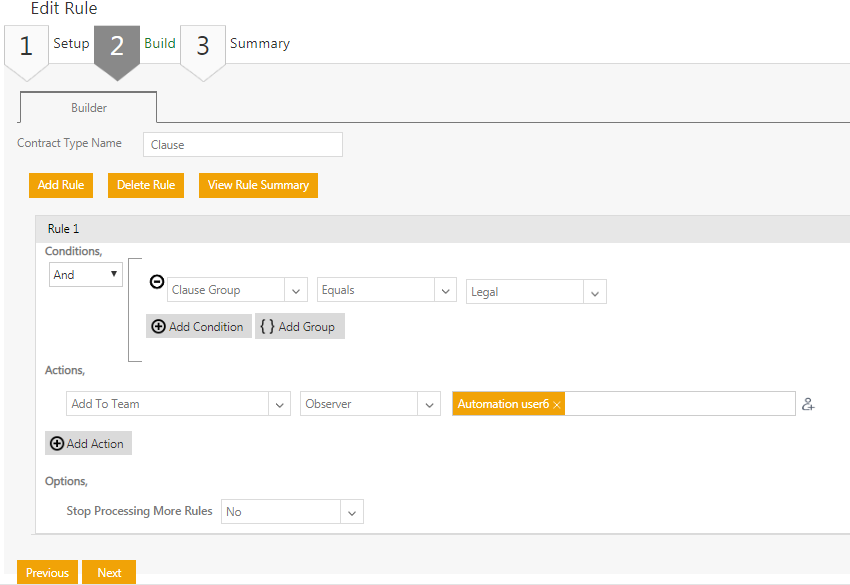Open the And condition operator dropdown
The width and height of the screenshot is (850, 585).
pyautogui.click(x=86, y=274)
